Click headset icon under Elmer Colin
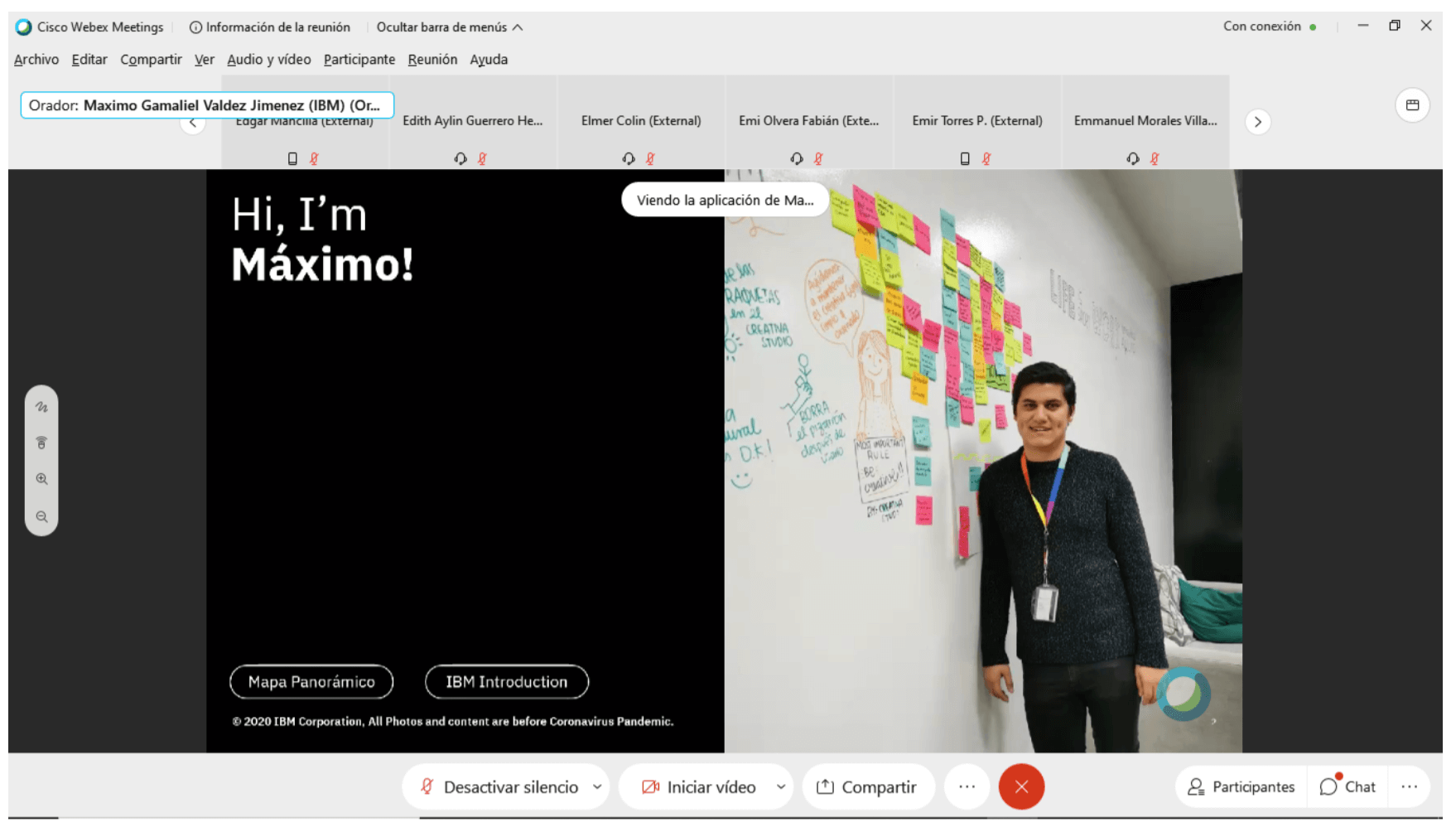 coord(629,158)
